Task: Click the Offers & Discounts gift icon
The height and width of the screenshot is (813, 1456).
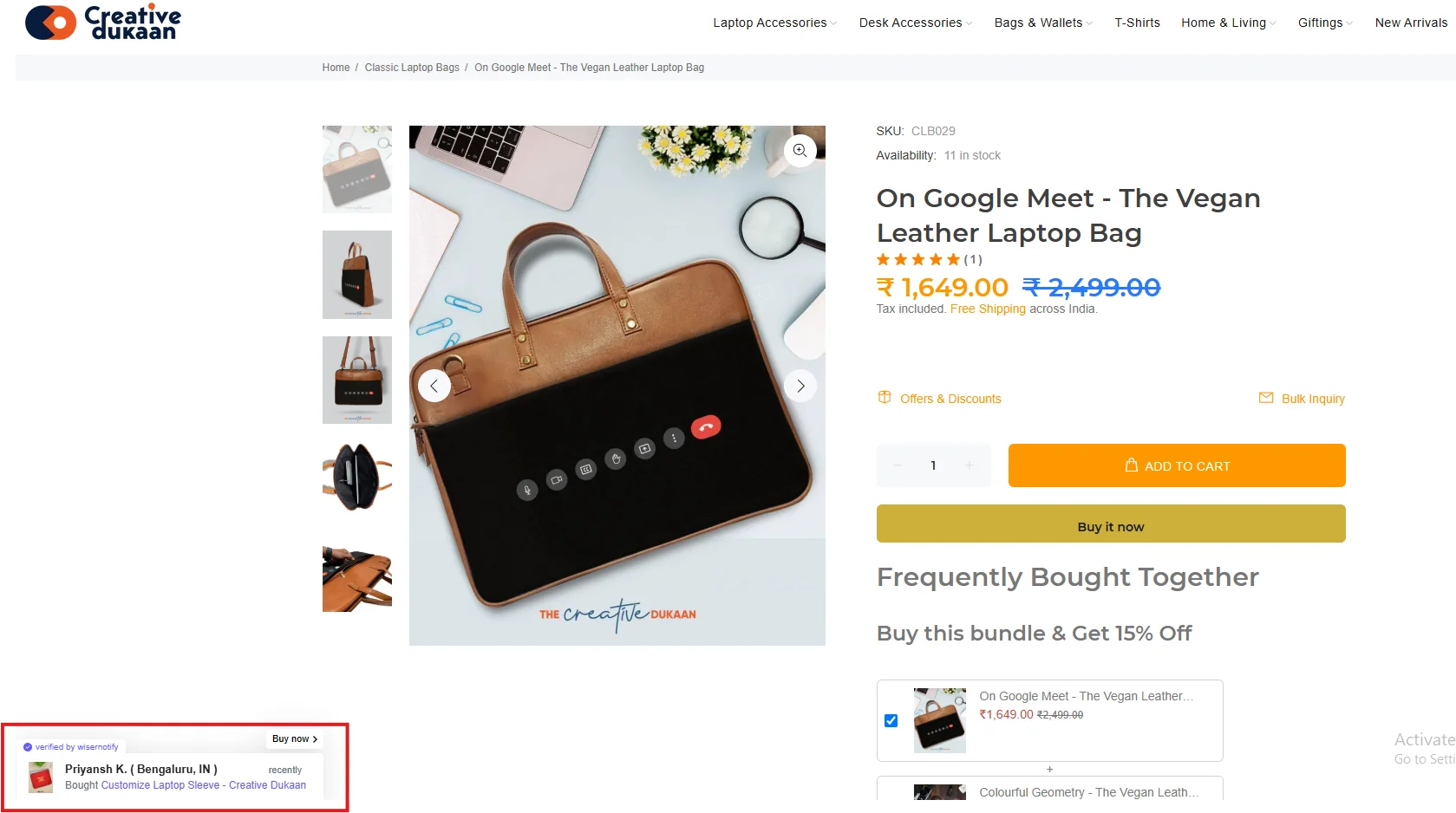Action: [885, 398]
